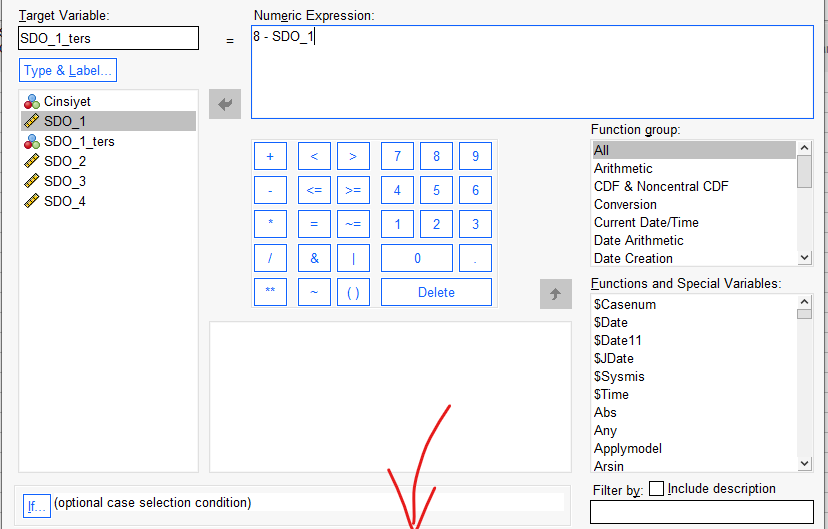Image resolution: width=828 pixels, height=529 pixels.
Task: Select $Sysmis special variable
Action: point(694,376)
